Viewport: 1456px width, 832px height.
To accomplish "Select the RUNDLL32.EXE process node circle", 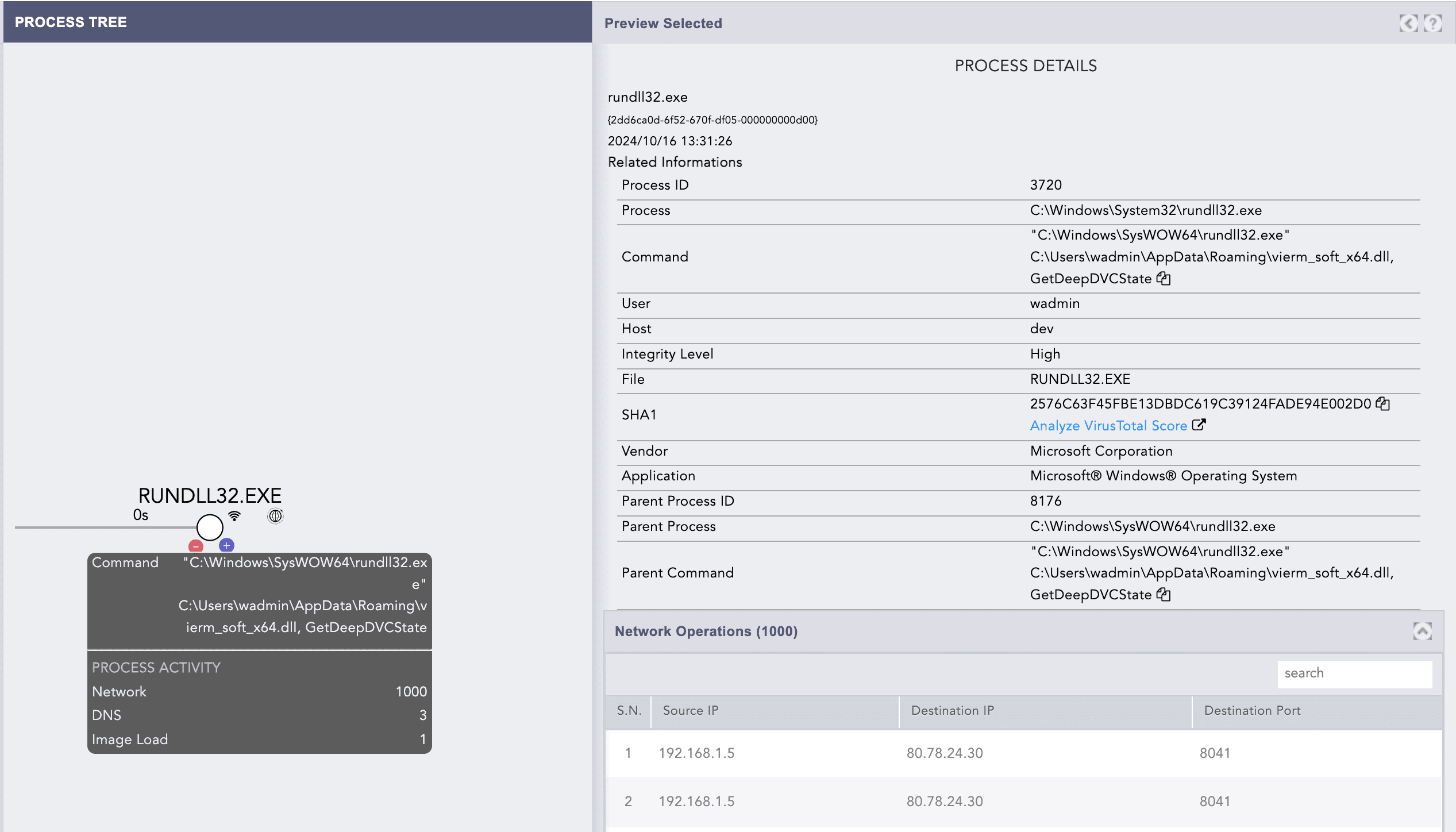I will point(210,527).
